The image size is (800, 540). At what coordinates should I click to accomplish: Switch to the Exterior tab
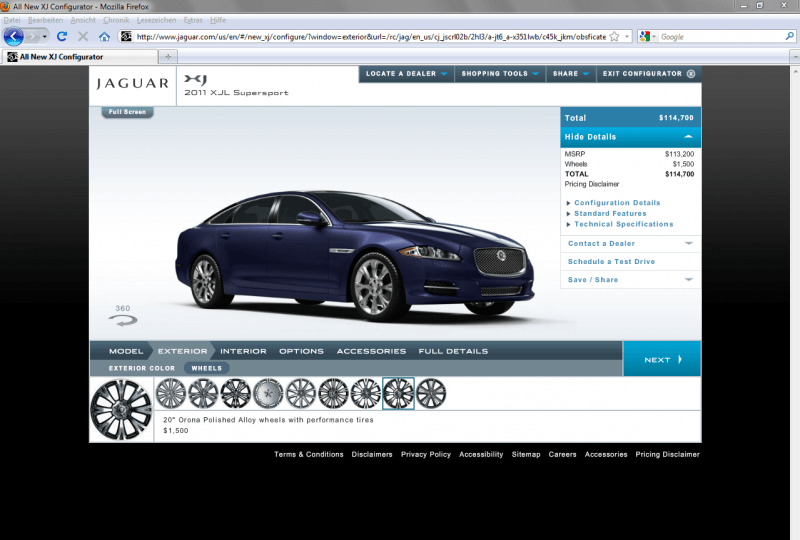point(182,351)
